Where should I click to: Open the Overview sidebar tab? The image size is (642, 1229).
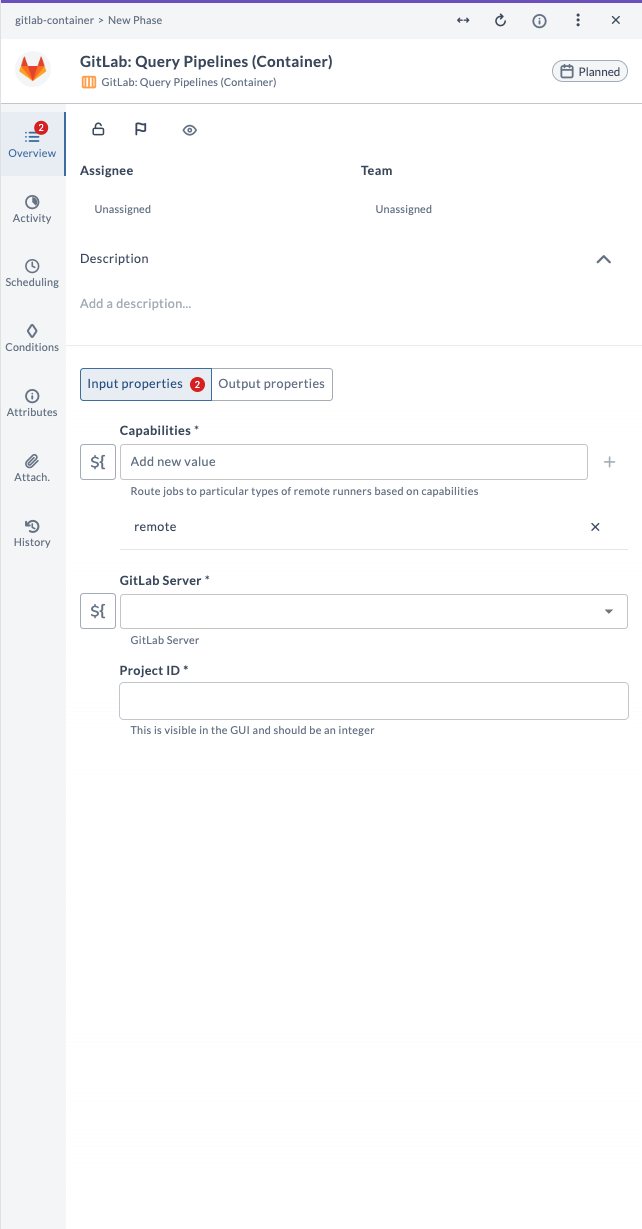tap(32, 143)
